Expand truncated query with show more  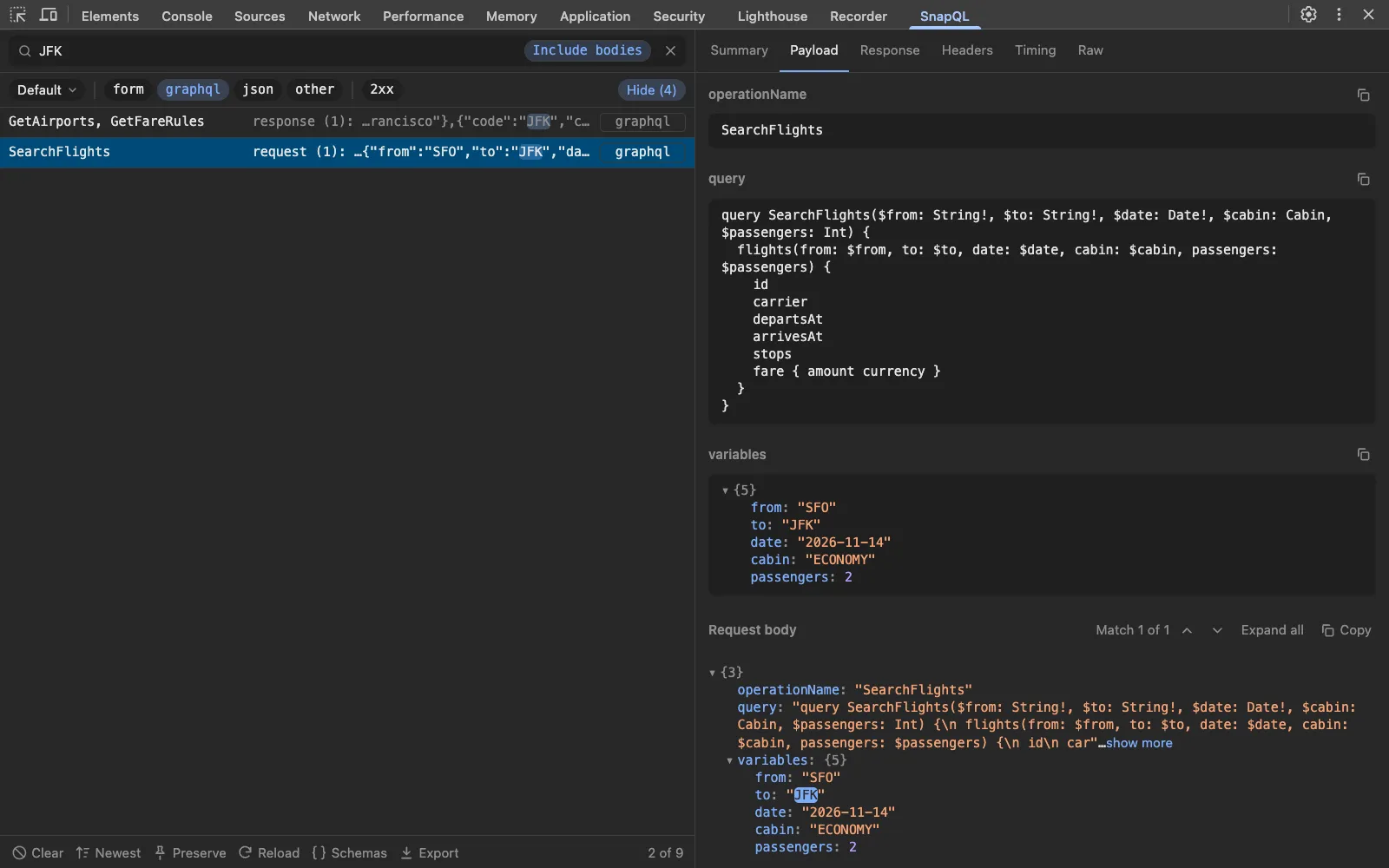coord(1139,743)
